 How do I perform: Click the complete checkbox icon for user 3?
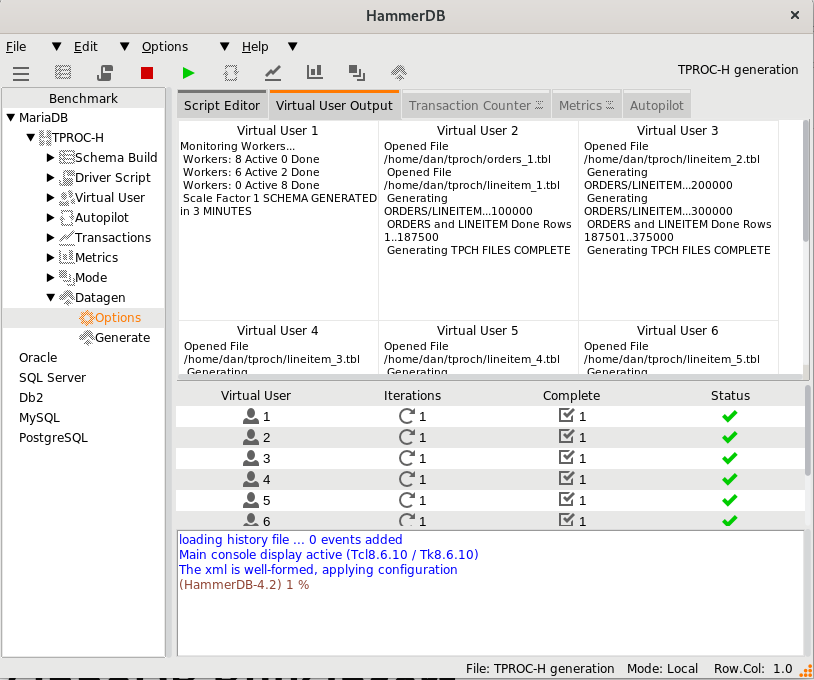point(566,458)
